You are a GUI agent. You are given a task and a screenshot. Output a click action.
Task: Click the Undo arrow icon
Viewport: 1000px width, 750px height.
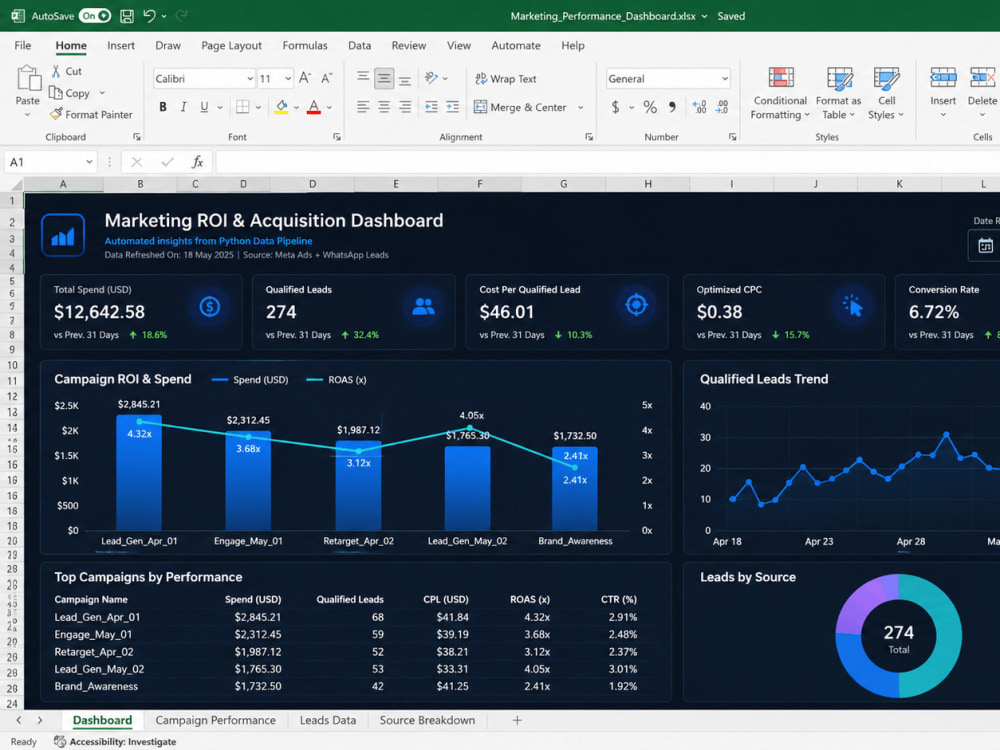[x=149, y=16]
